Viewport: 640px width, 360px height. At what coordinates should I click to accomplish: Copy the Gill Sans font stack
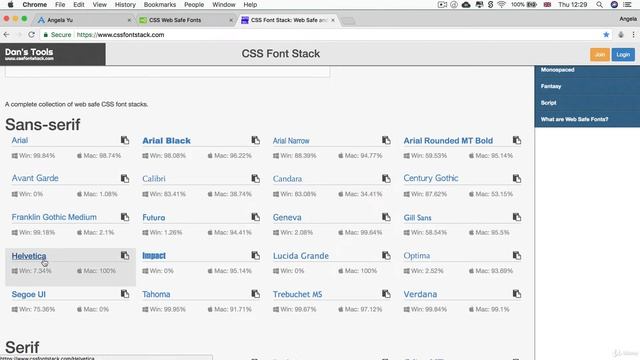[x=517, y=217]
